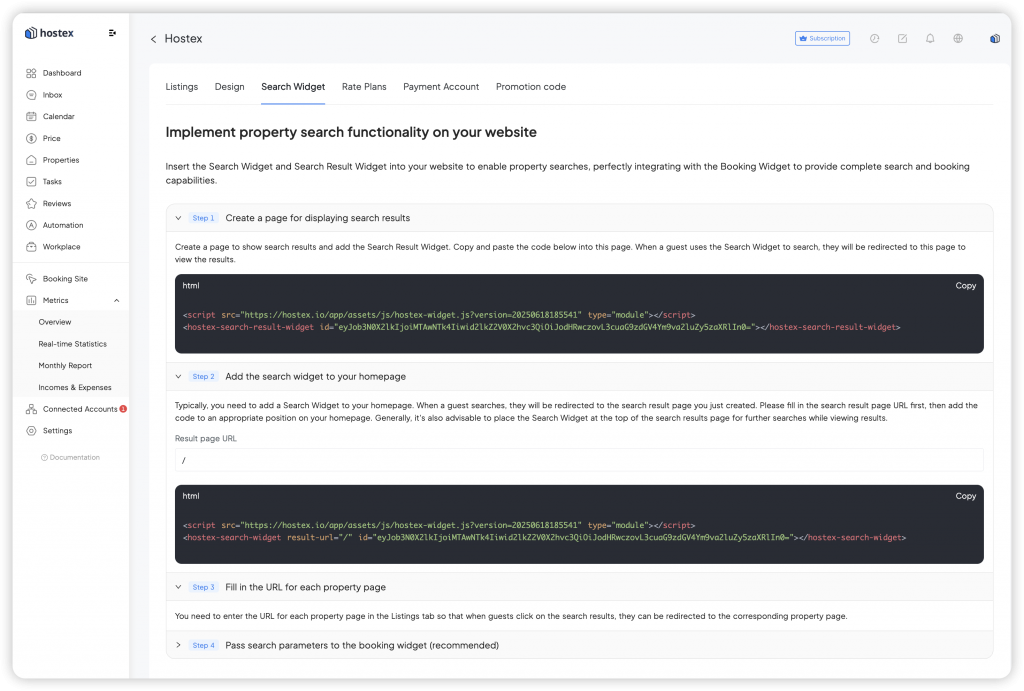1024x691 pixels.
Task: Switch to the Design tab
Action: [230, 87]
